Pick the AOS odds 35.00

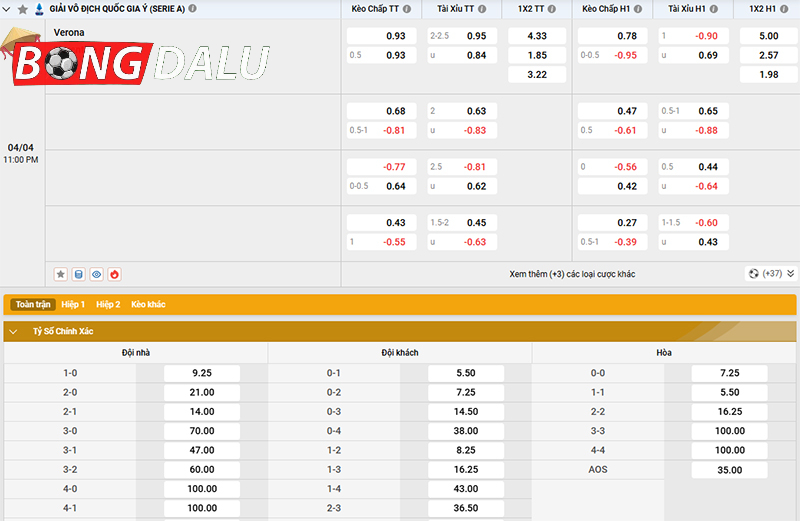pos(729,468)
